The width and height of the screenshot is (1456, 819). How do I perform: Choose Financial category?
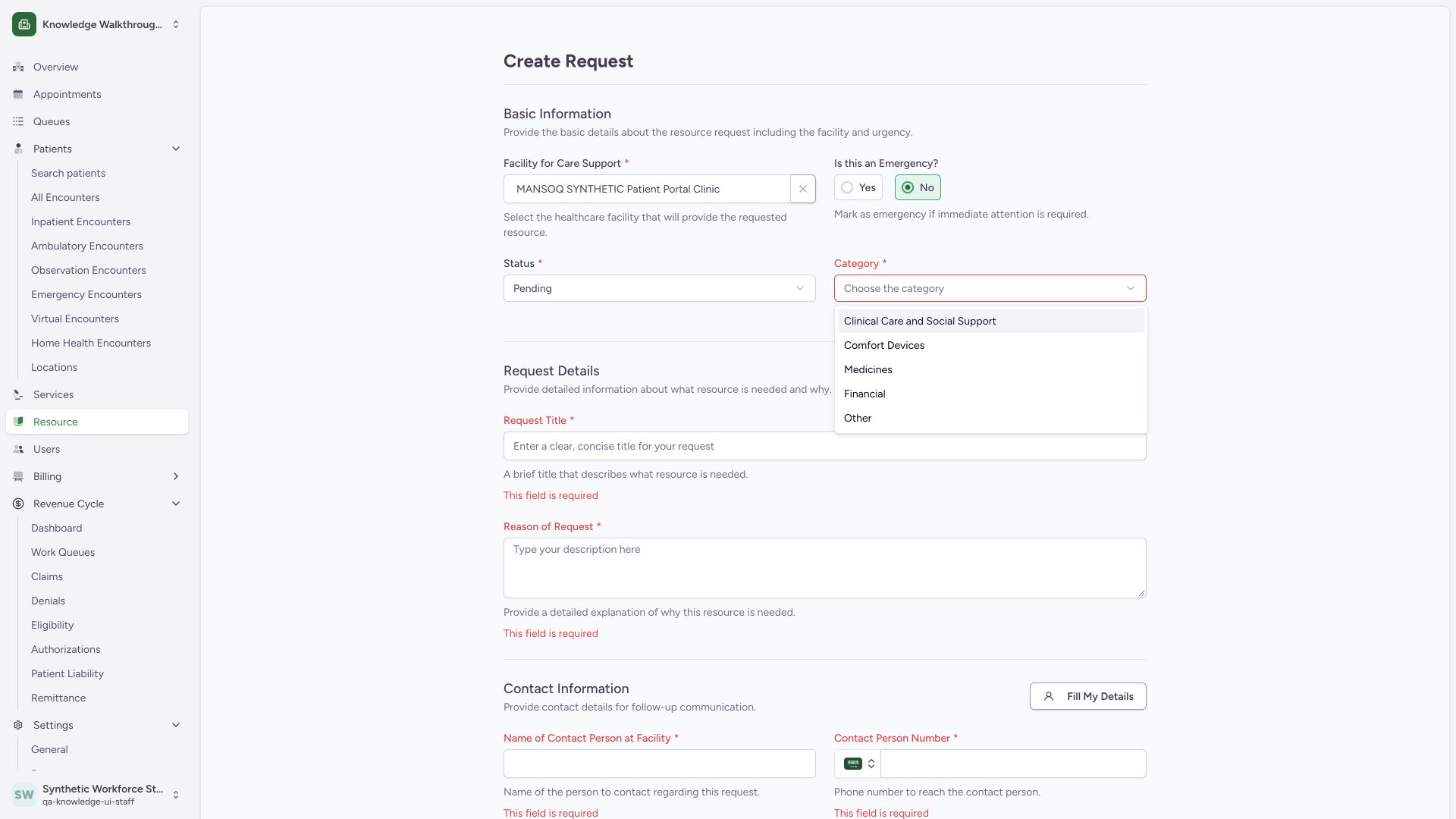pos(991,394)
